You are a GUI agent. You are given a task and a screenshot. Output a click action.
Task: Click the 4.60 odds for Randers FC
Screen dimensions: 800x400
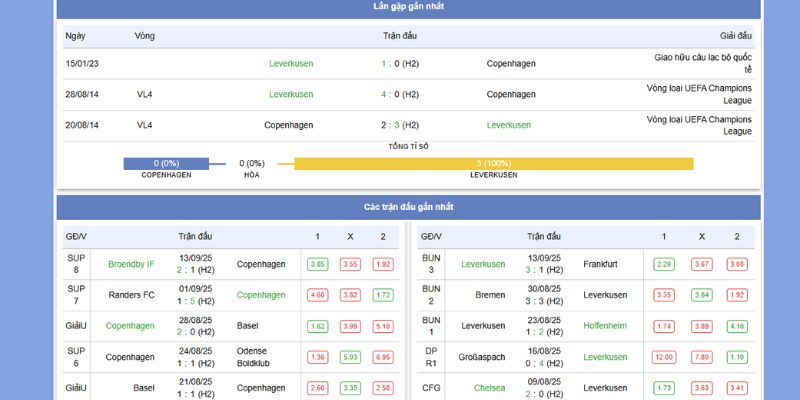tap(318, 295)
